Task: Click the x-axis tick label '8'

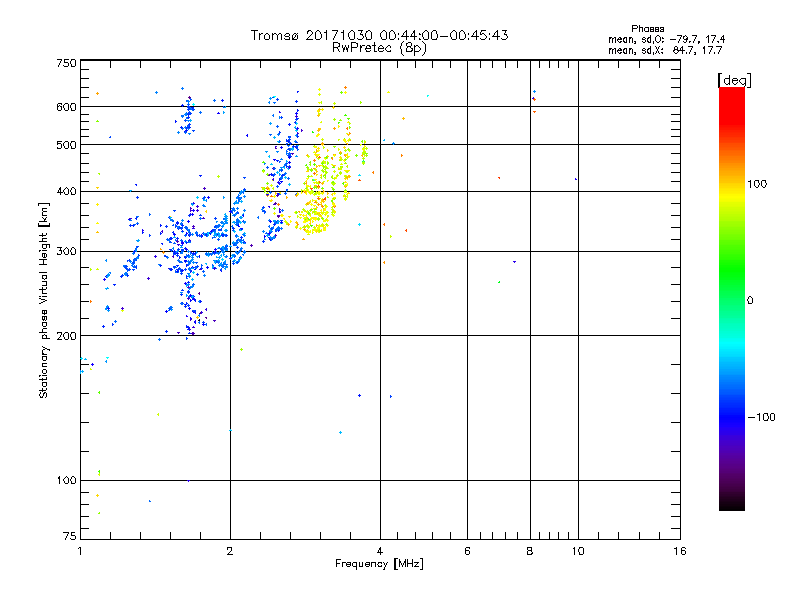Action: pos(530,551)
